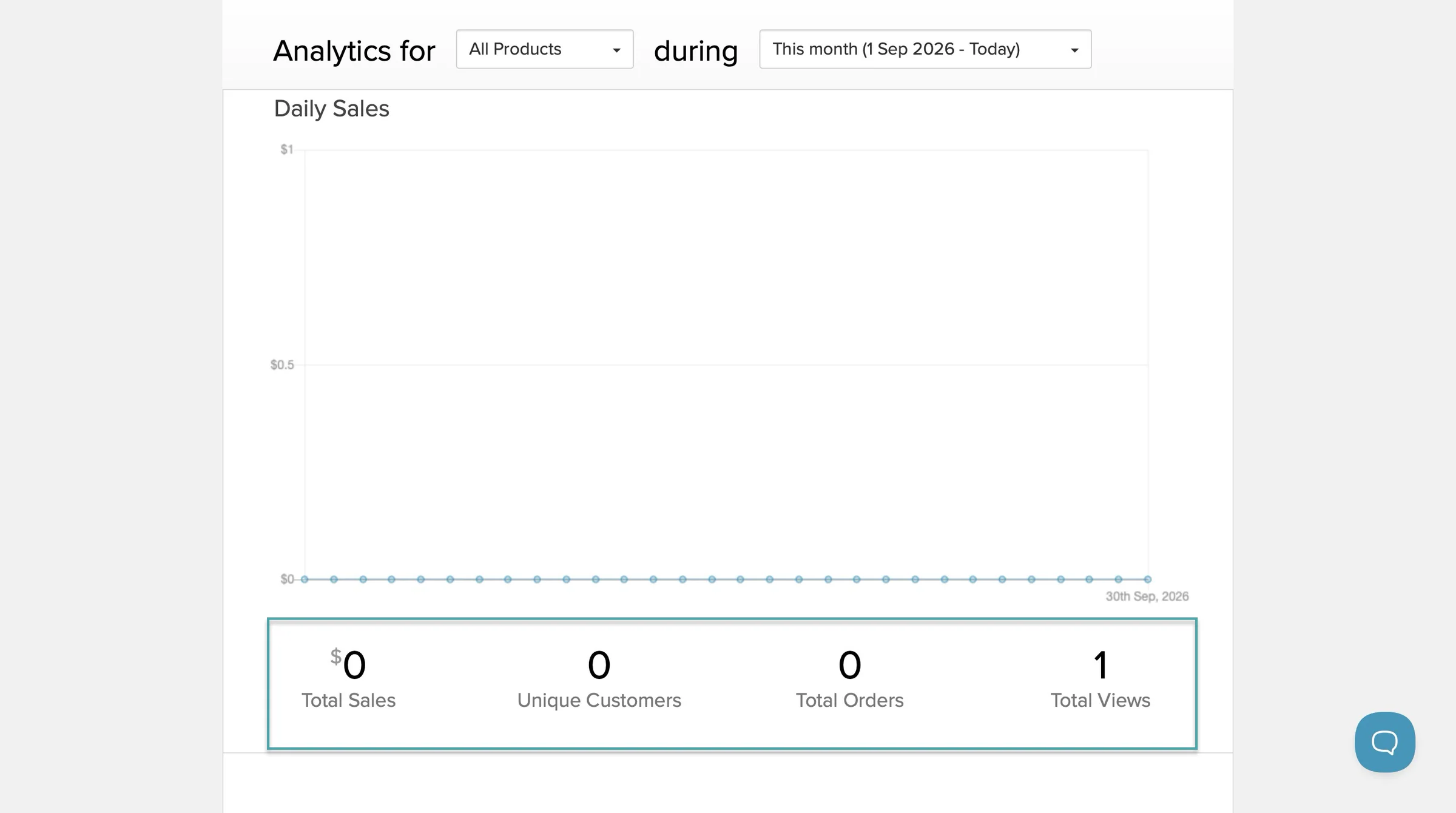Click the Unique Customers label

pyautogui.click(x=599, y=700)
